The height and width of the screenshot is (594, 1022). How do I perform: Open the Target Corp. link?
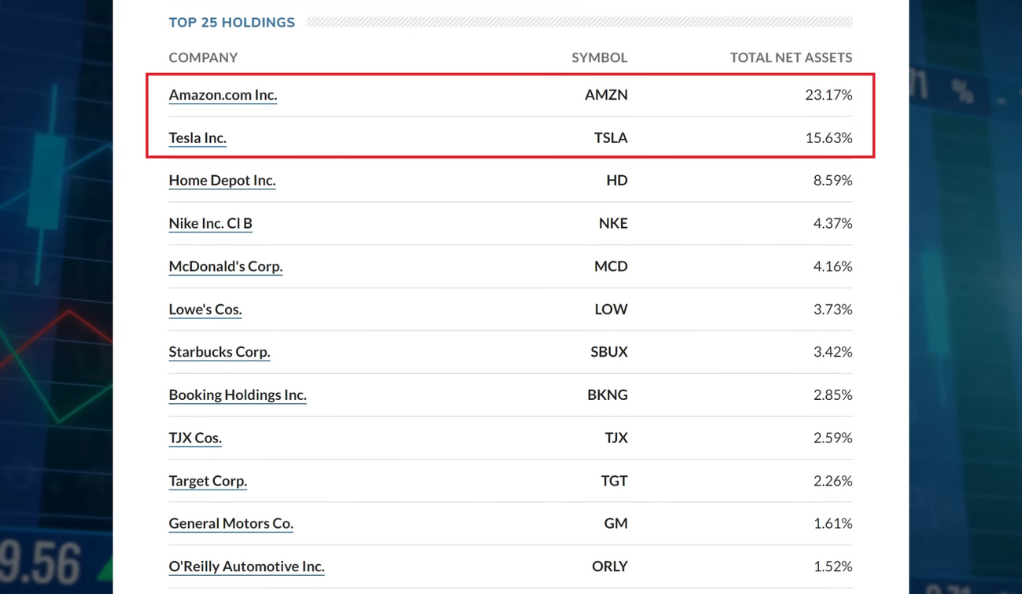click(208, 481)
